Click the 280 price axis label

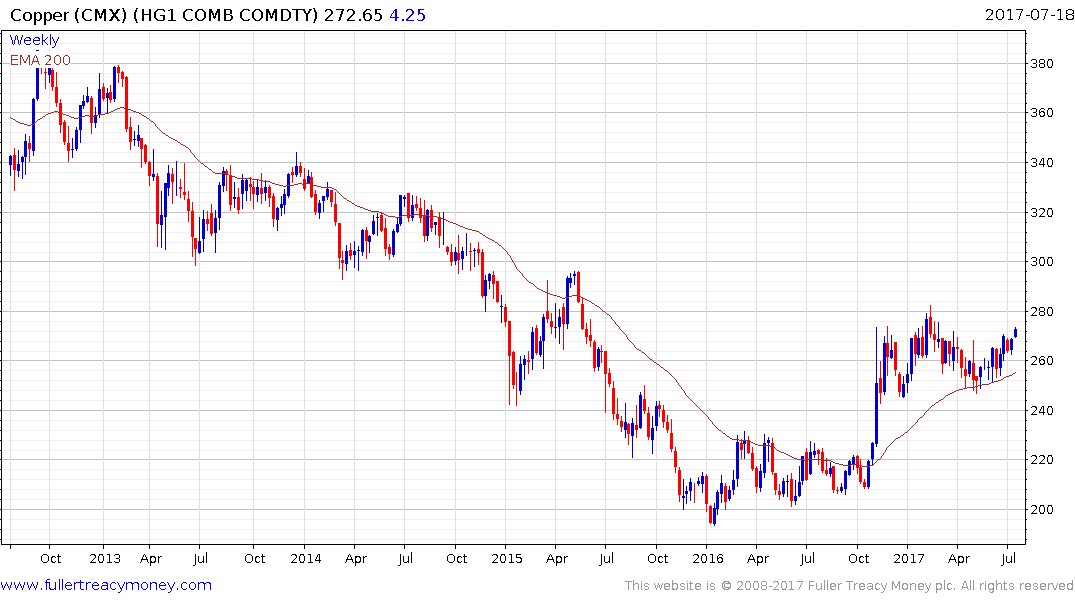(x=1042, y=311)
